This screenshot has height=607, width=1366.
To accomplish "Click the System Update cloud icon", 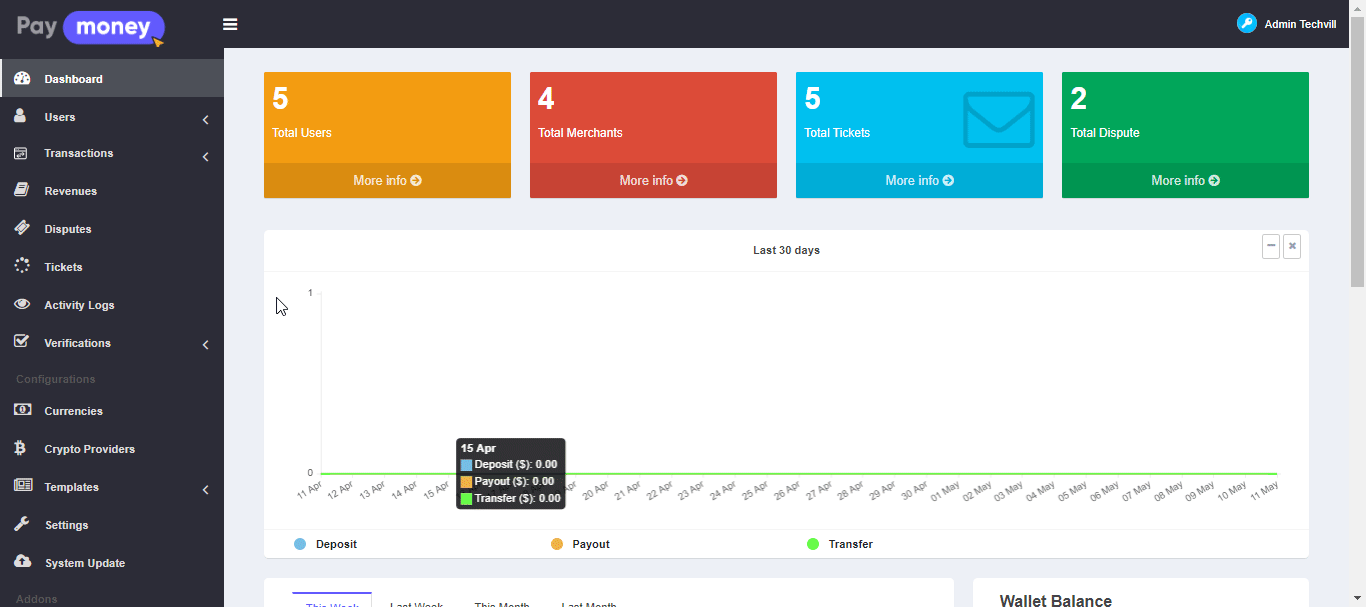I will (x=21, y=562).
